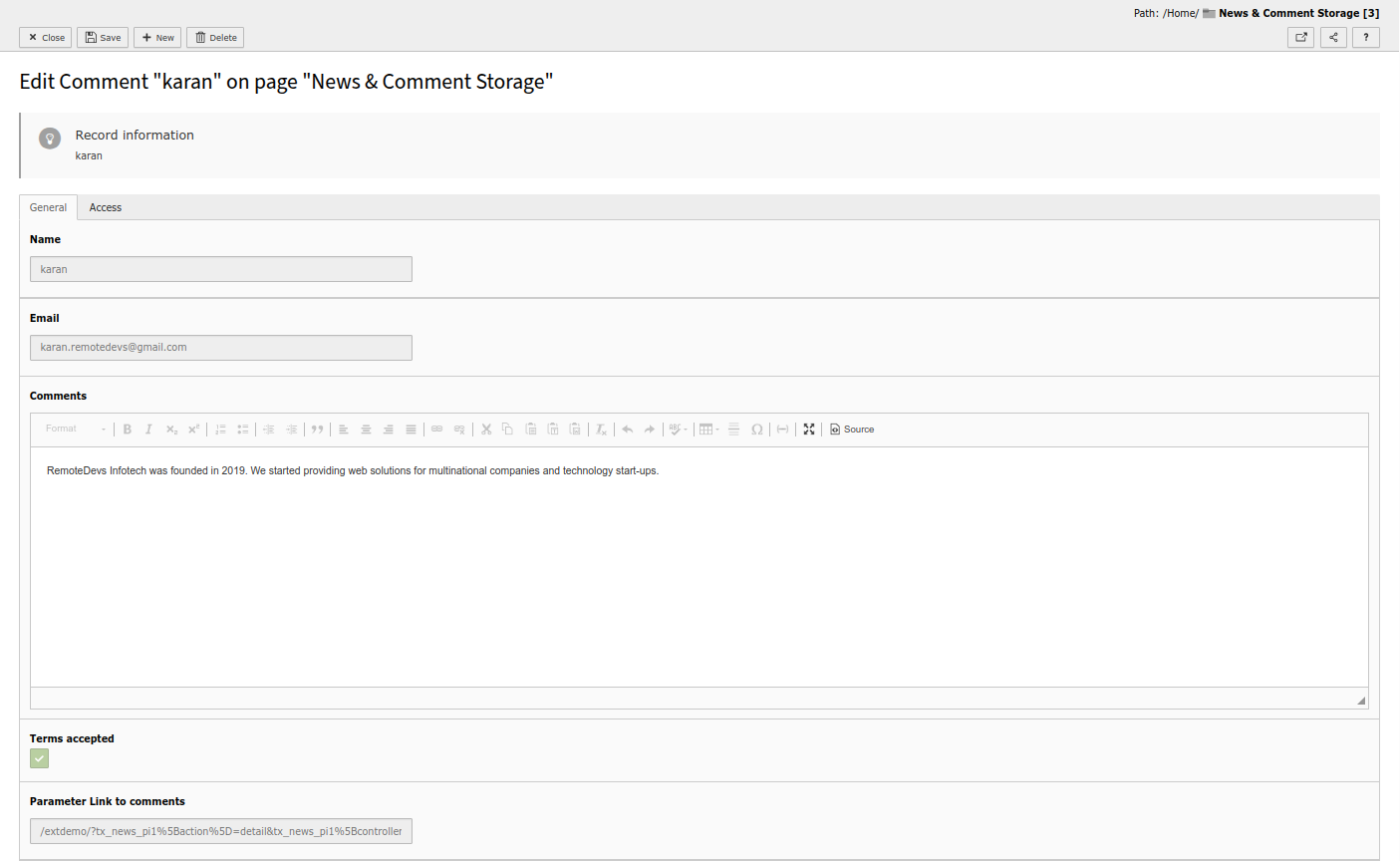Select the General tab
The height and width of the screenshot is (861, 1400).
pyautogui.click(x=48, y=207)
